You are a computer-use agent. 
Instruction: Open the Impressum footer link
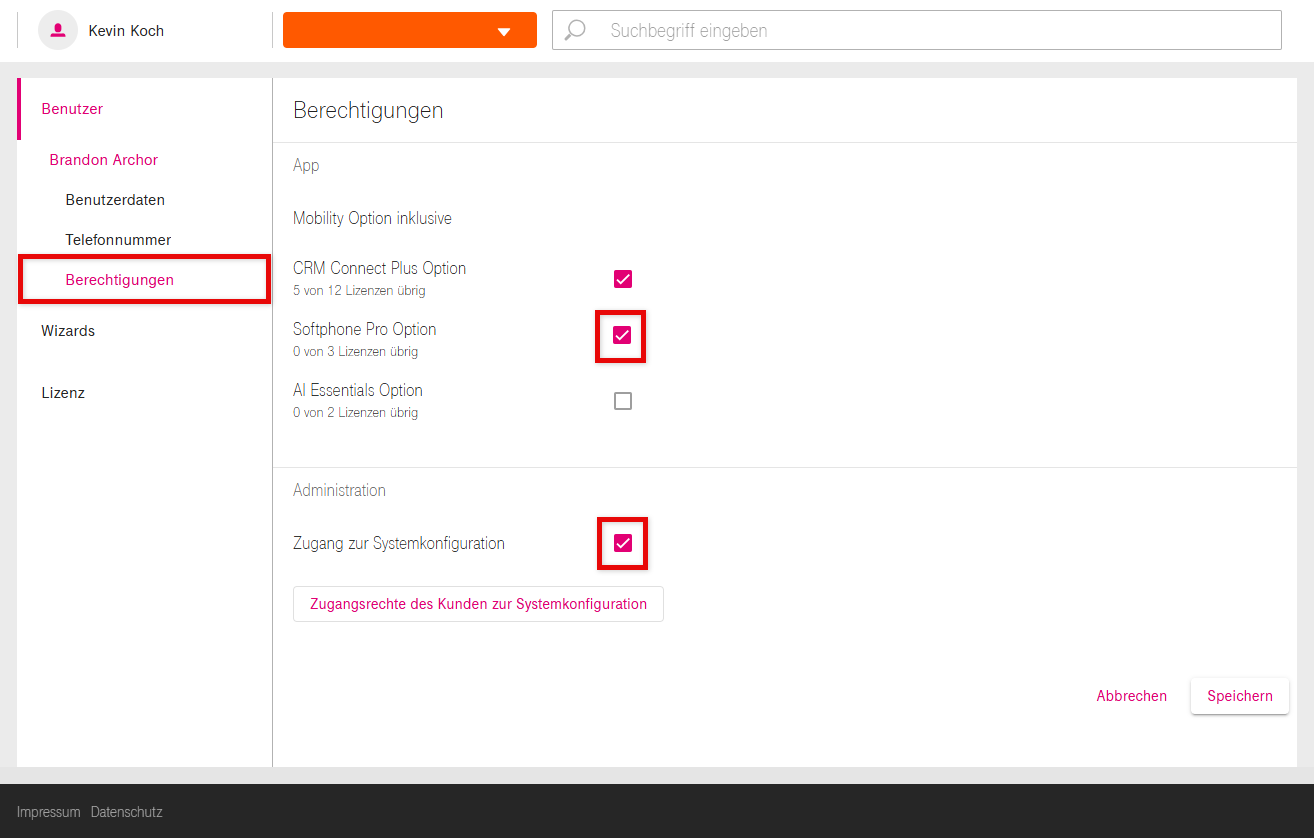48,812
